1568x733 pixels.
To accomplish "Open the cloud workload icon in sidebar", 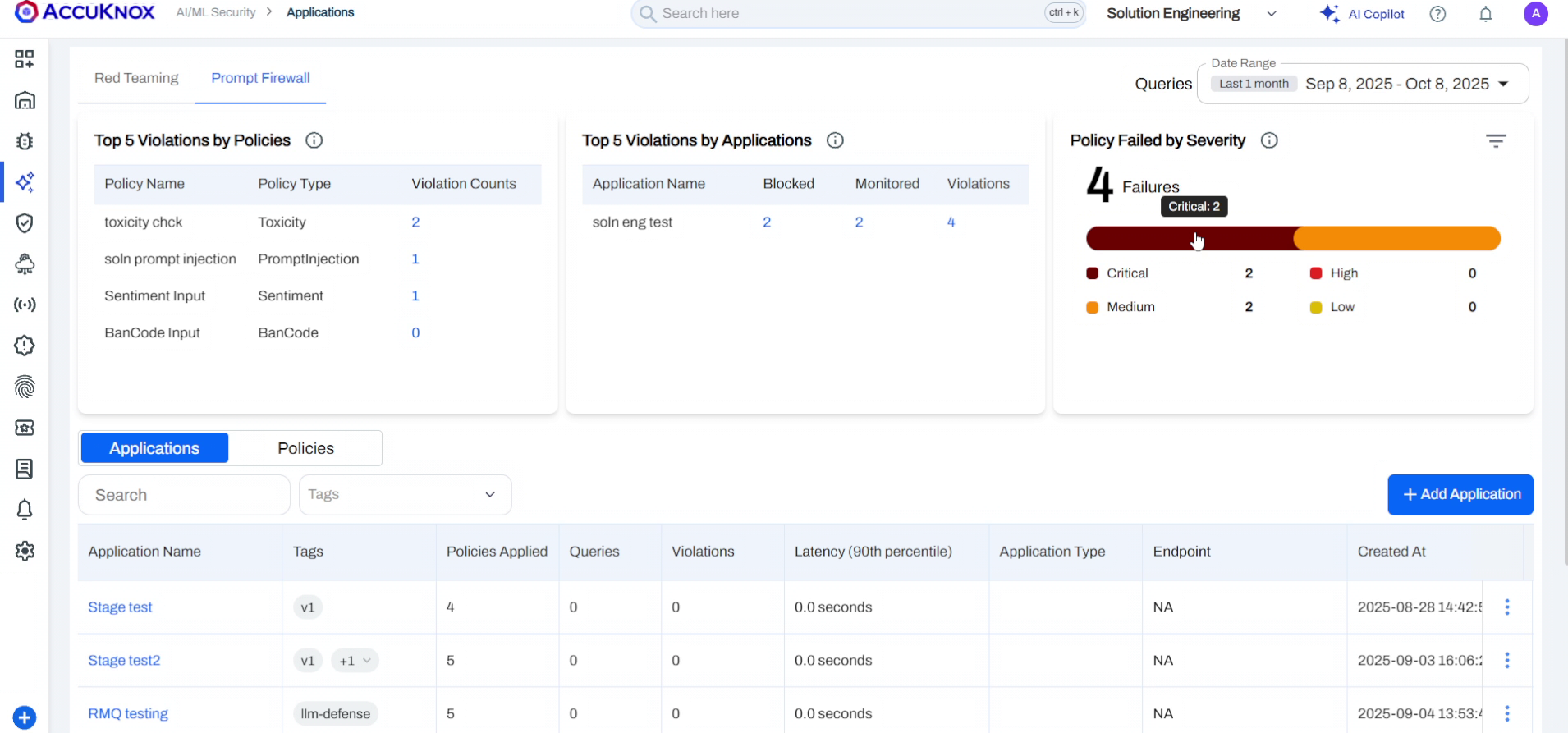I will pyautogui.click(x=25, y=264).
